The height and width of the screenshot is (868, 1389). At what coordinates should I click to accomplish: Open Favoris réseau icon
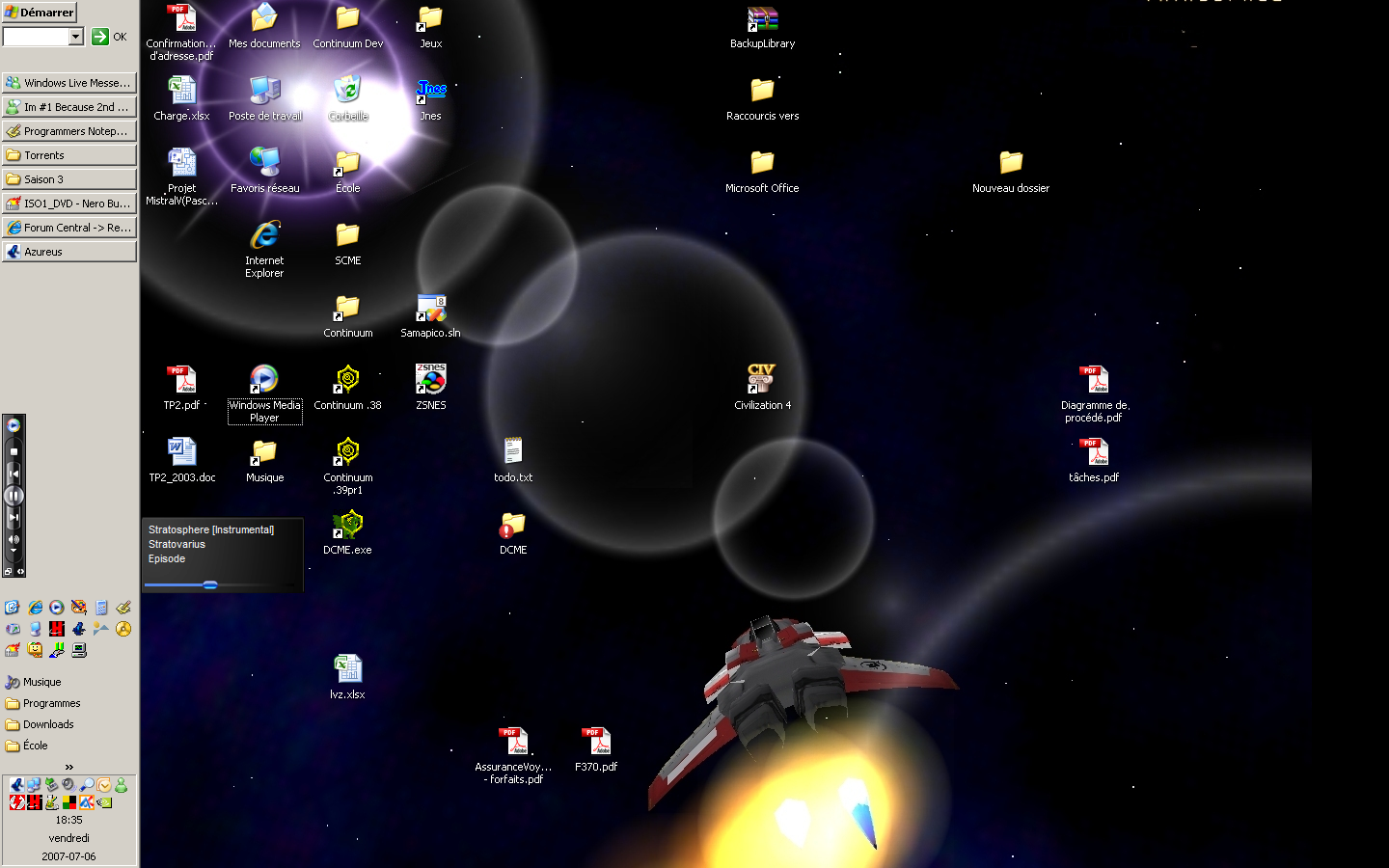click(x=264, y=171)
